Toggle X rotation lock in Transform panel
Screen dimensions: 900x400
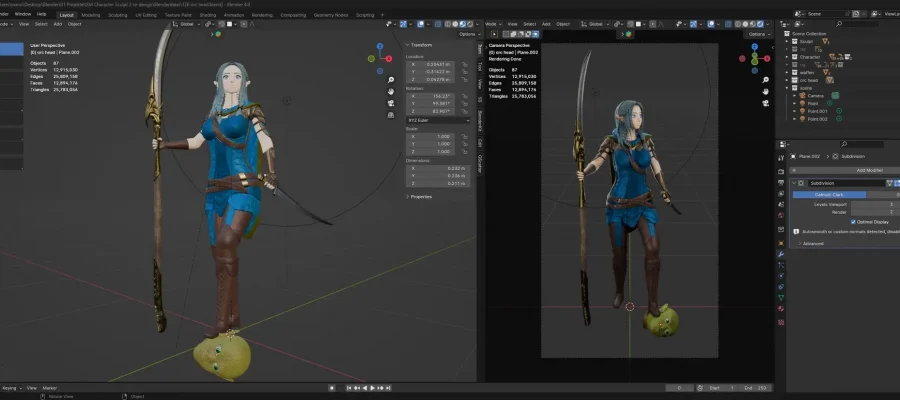click(463, 96)
